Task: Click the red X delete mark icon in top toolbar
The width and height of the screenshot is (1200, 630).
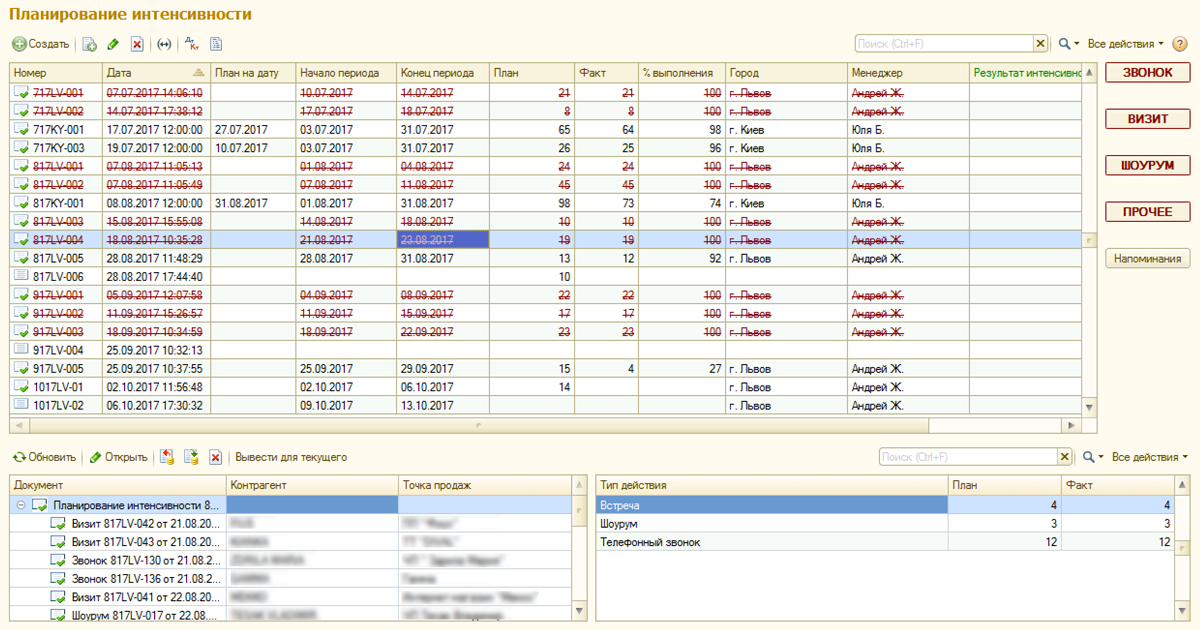Action: tap(137, 44)
